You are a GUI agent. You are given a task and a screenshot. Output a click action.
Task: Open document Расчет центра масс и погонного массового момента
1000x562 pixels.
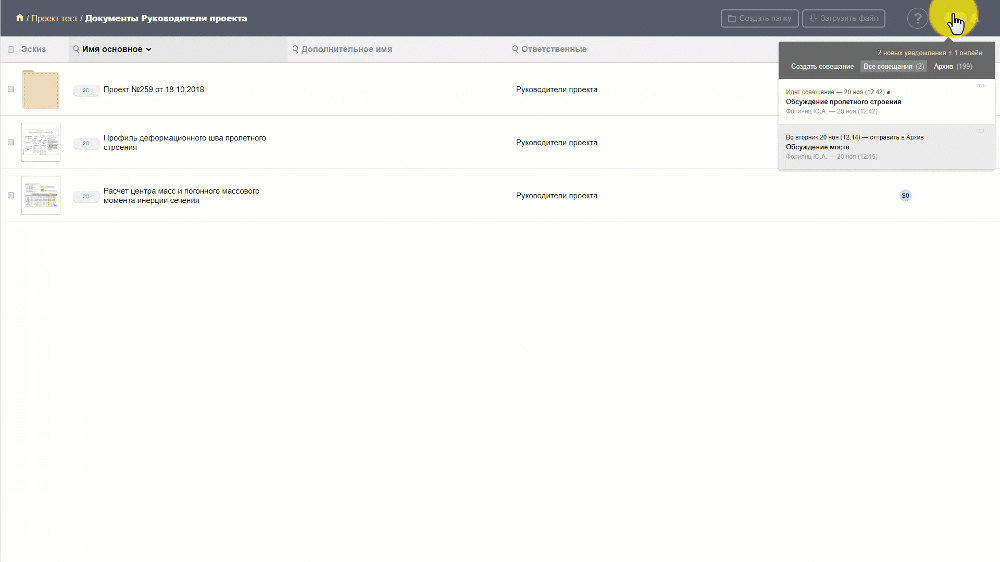coord(181,195)
